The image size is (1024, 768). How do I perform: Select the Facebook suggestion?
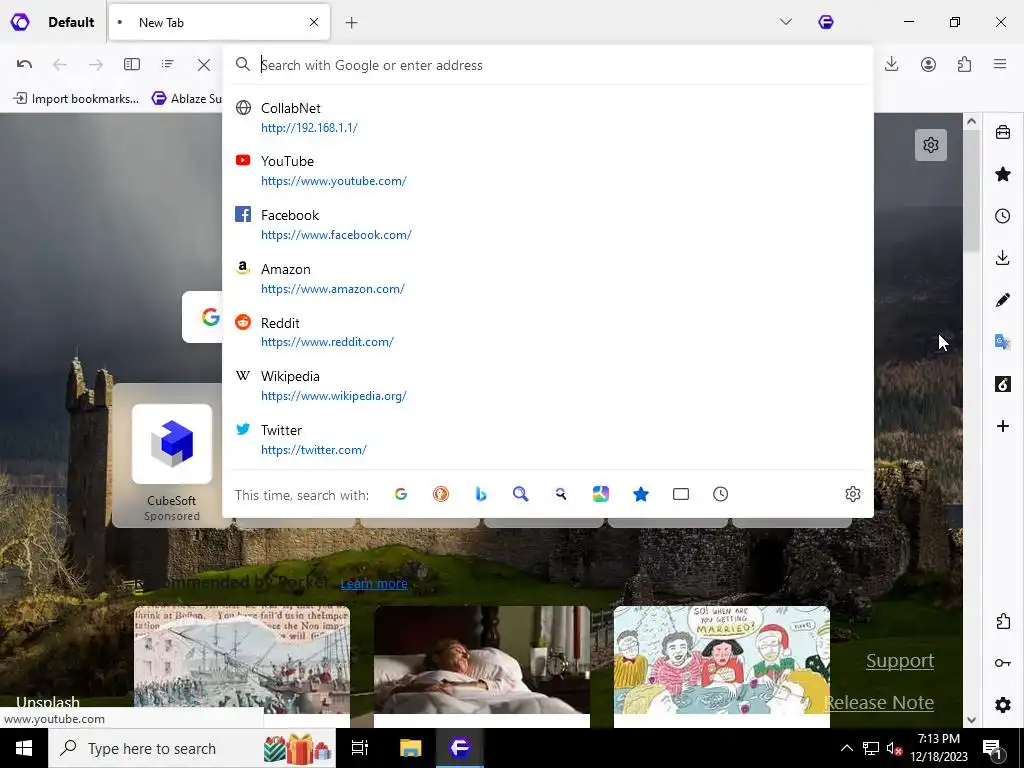tap(548, 225)
